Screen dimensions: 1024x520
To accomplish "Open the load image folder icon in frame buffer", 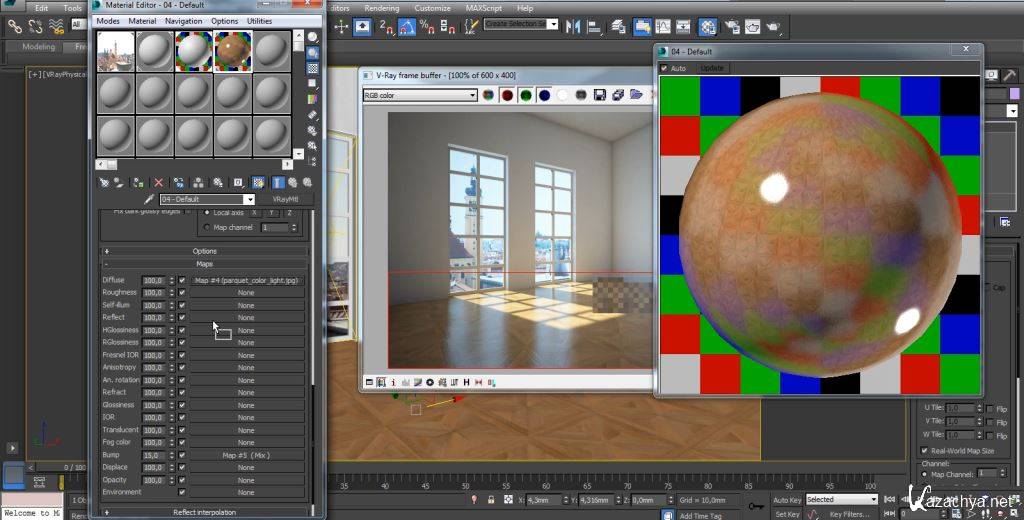I will click(636, 95).
